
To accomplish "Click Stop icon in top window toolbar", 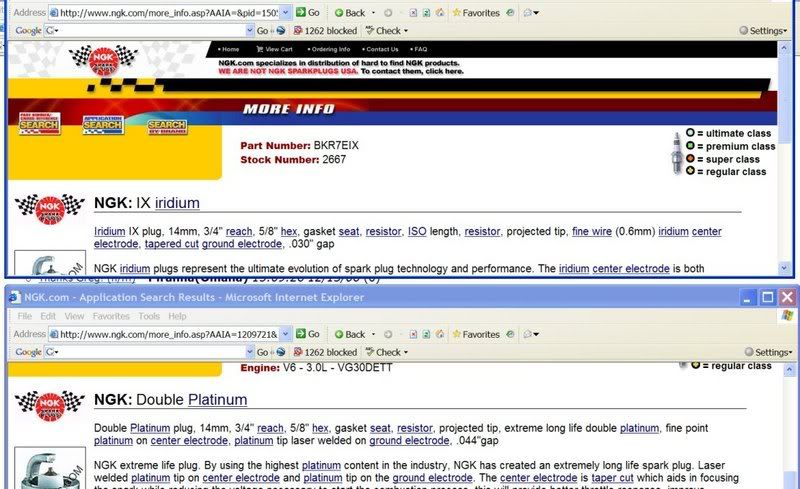I will click(413, 13).
